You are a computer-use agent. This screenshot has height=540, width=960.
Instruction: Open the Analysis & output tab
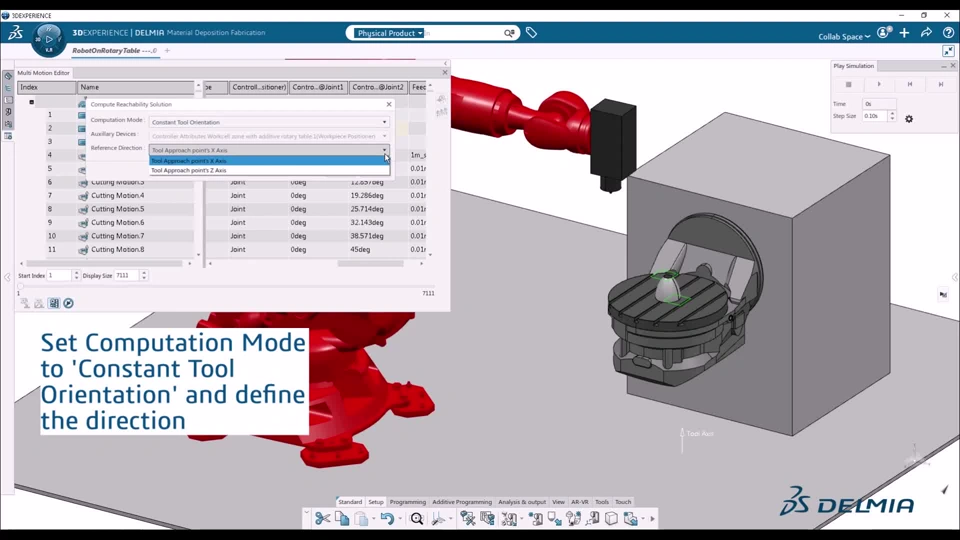coord(522,502)
